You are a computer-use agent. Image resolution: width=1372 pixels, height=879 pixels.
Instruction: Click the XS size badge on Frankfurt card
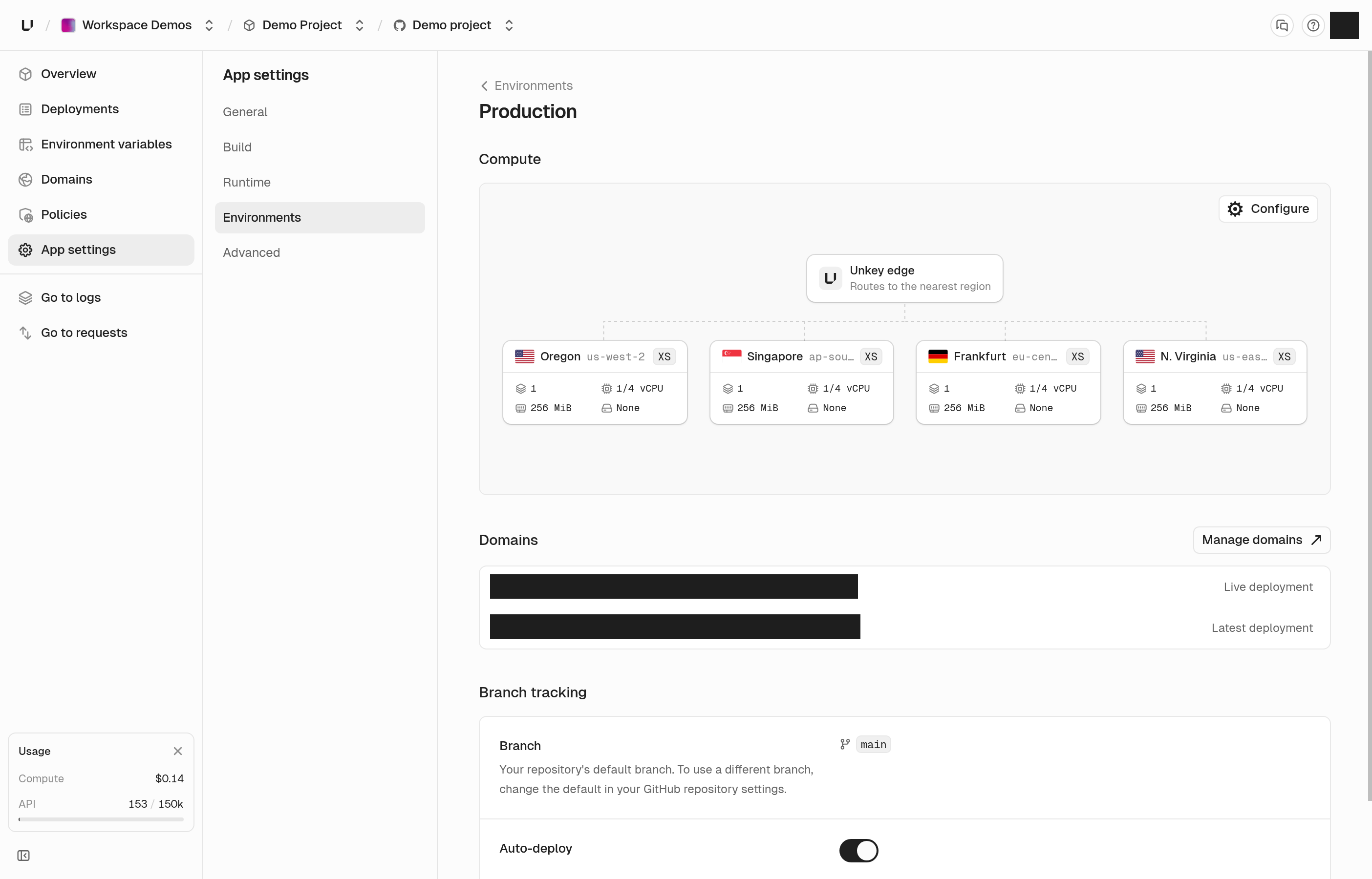coord(1077,357)
